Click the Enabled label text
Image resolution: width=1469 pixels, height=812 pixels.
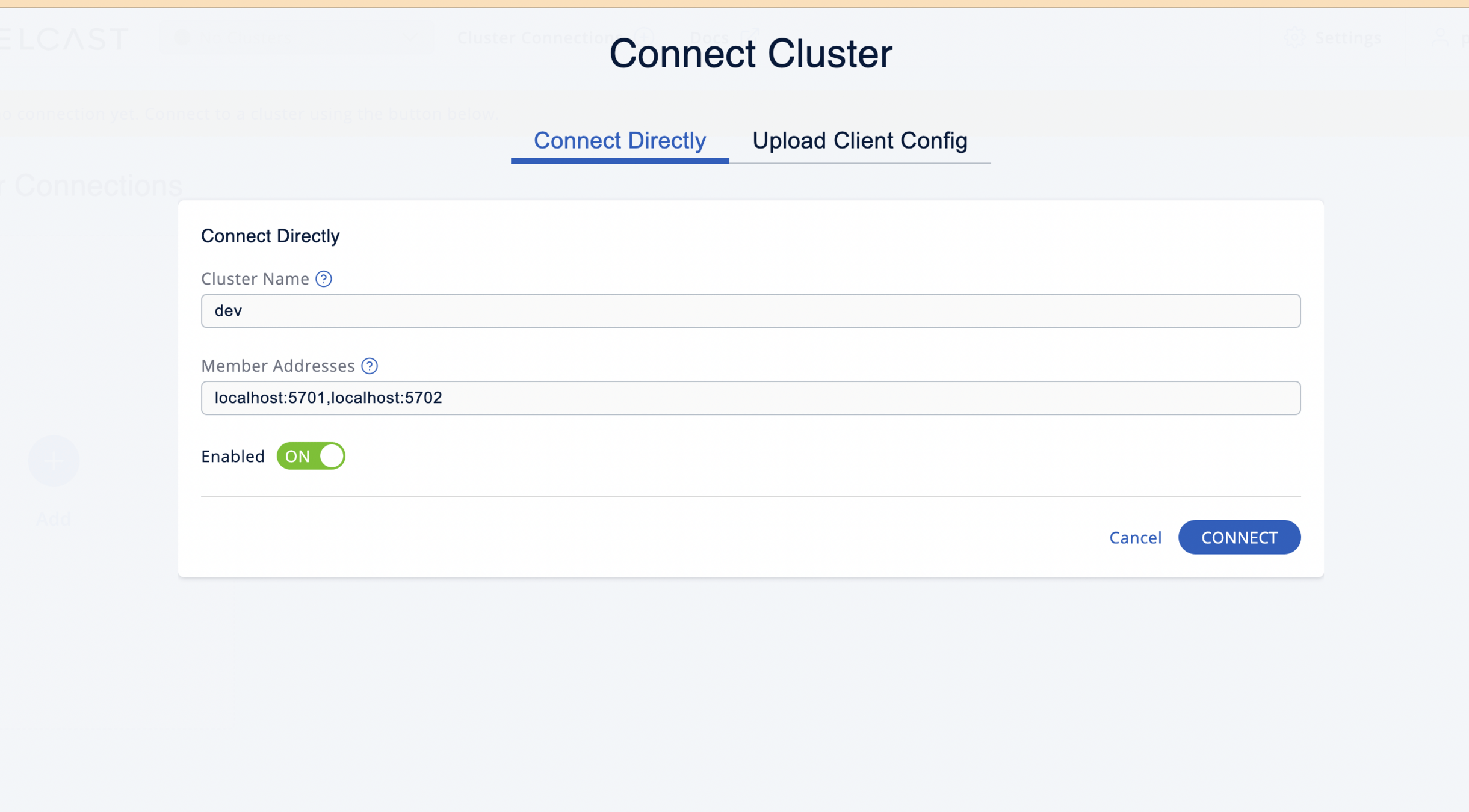[233, 457]
